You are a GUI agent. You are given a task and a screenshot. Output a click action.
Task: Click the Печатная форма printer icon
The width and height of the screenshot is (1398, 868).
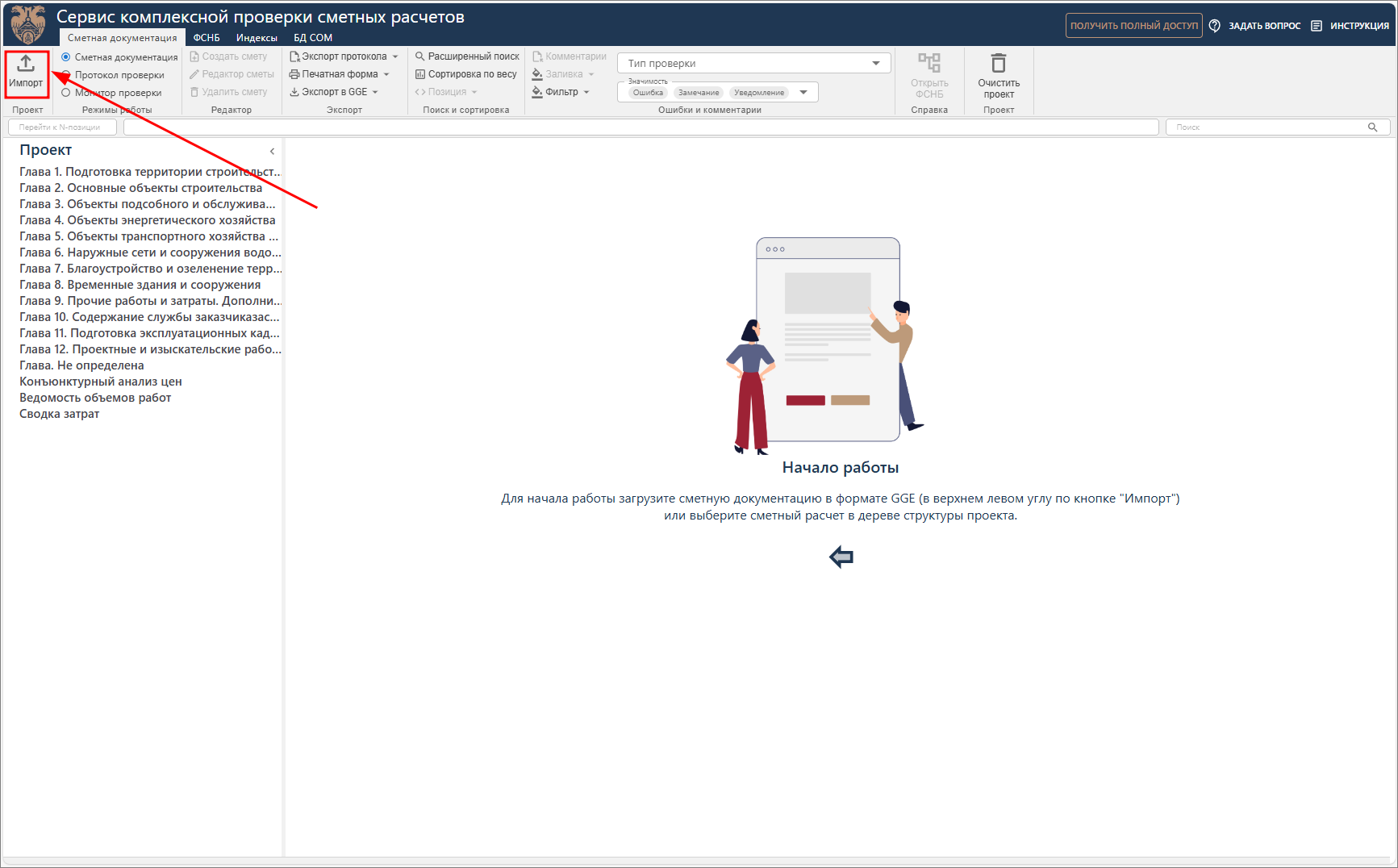294,74
